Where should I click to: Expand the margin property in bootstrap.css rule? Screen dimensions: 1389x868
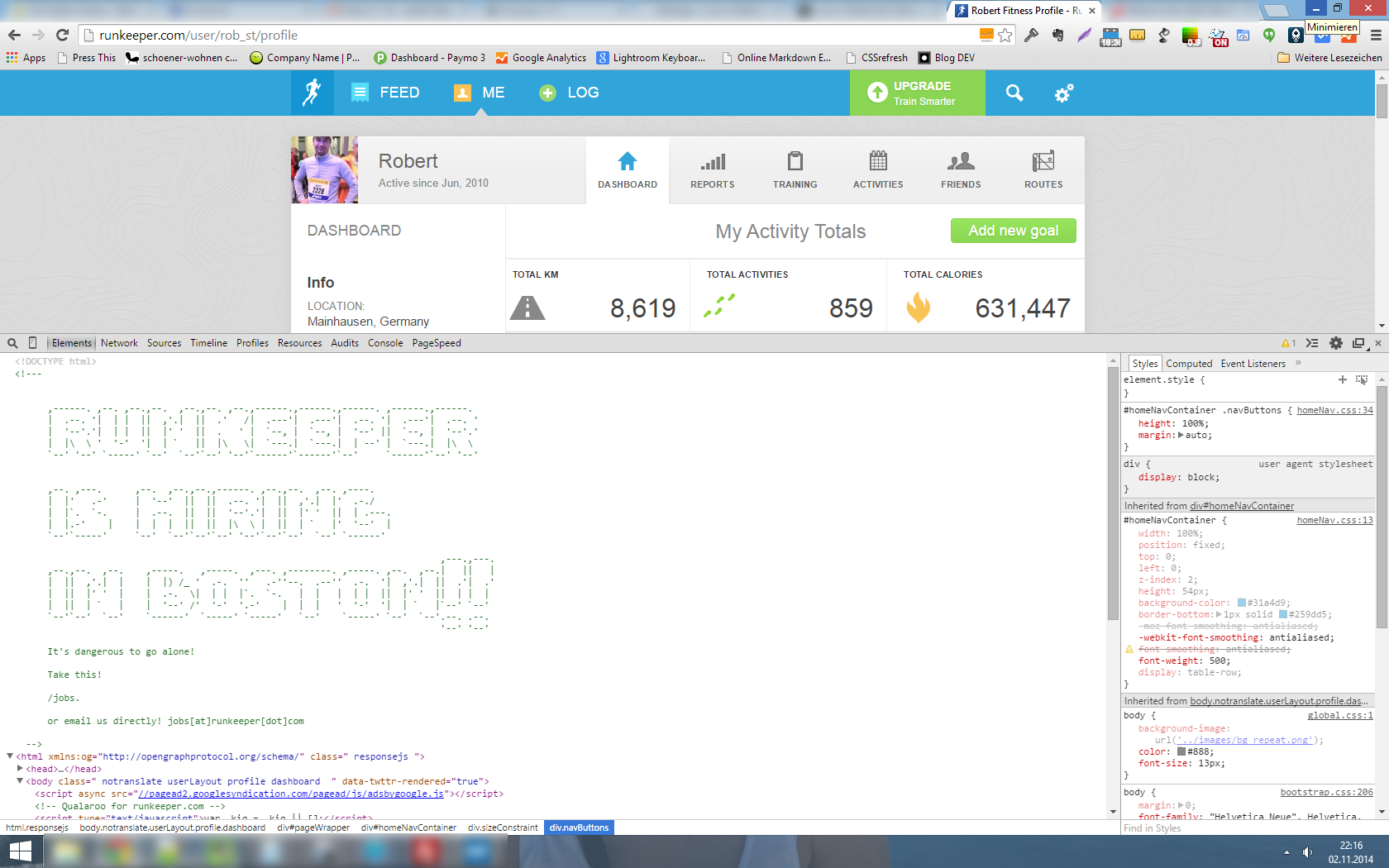(1181, 805)
